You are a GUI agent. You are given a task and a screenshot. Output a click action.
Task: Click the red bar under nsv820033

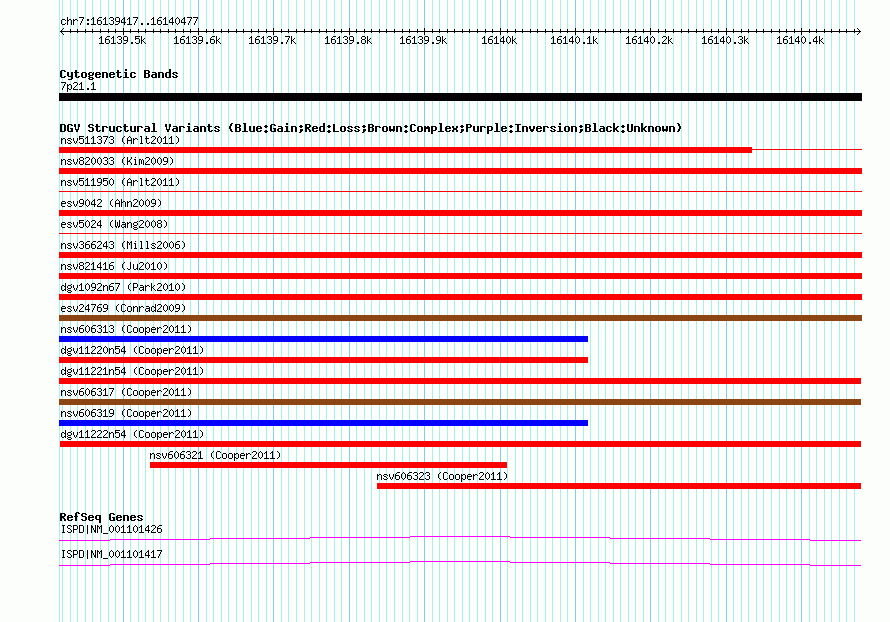(460, 171)
